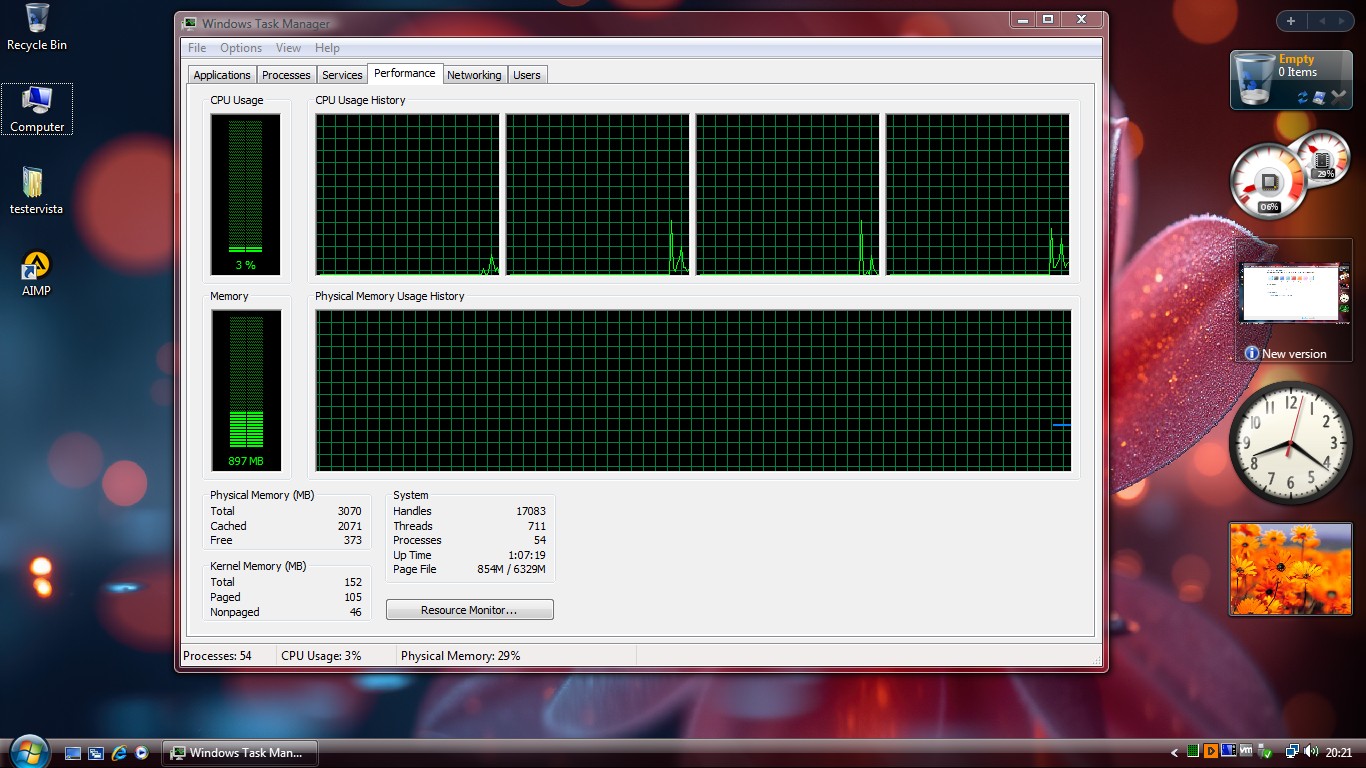The height and width of the screenshot is (768, 1366).
Task: Expand hidden tray icons arrow
Action: point(1175,752)
